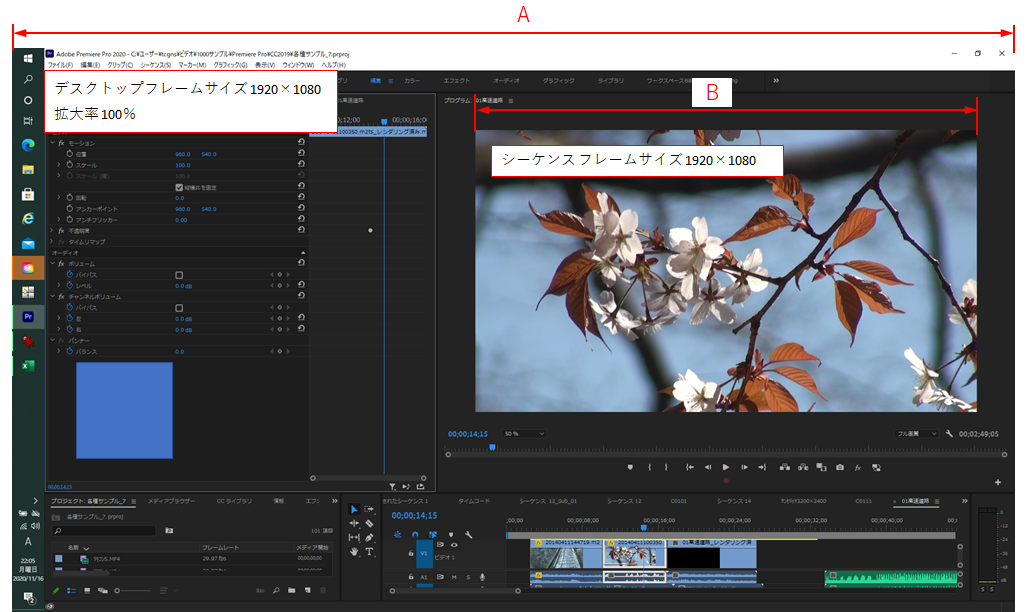The height and width of the screenshot is (612, 1027).
Task: Click the blue timecode field in the timeline panel
Action: [x=415, y=516]
